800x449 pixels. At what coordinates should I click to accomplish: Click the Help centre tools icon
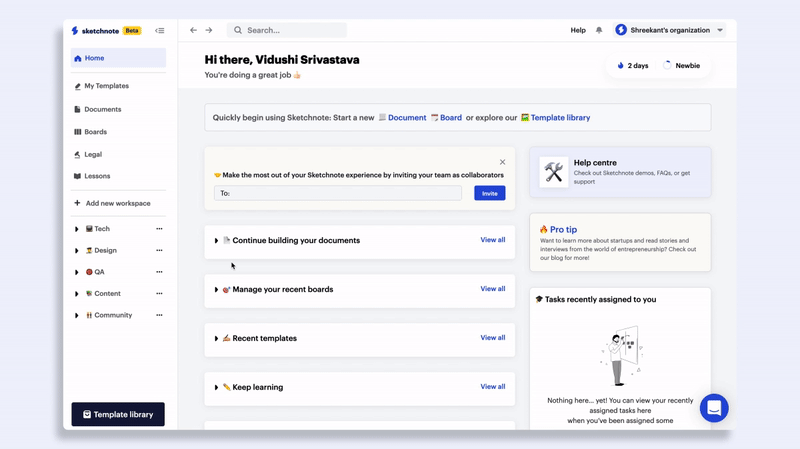(x=554, y=172)
